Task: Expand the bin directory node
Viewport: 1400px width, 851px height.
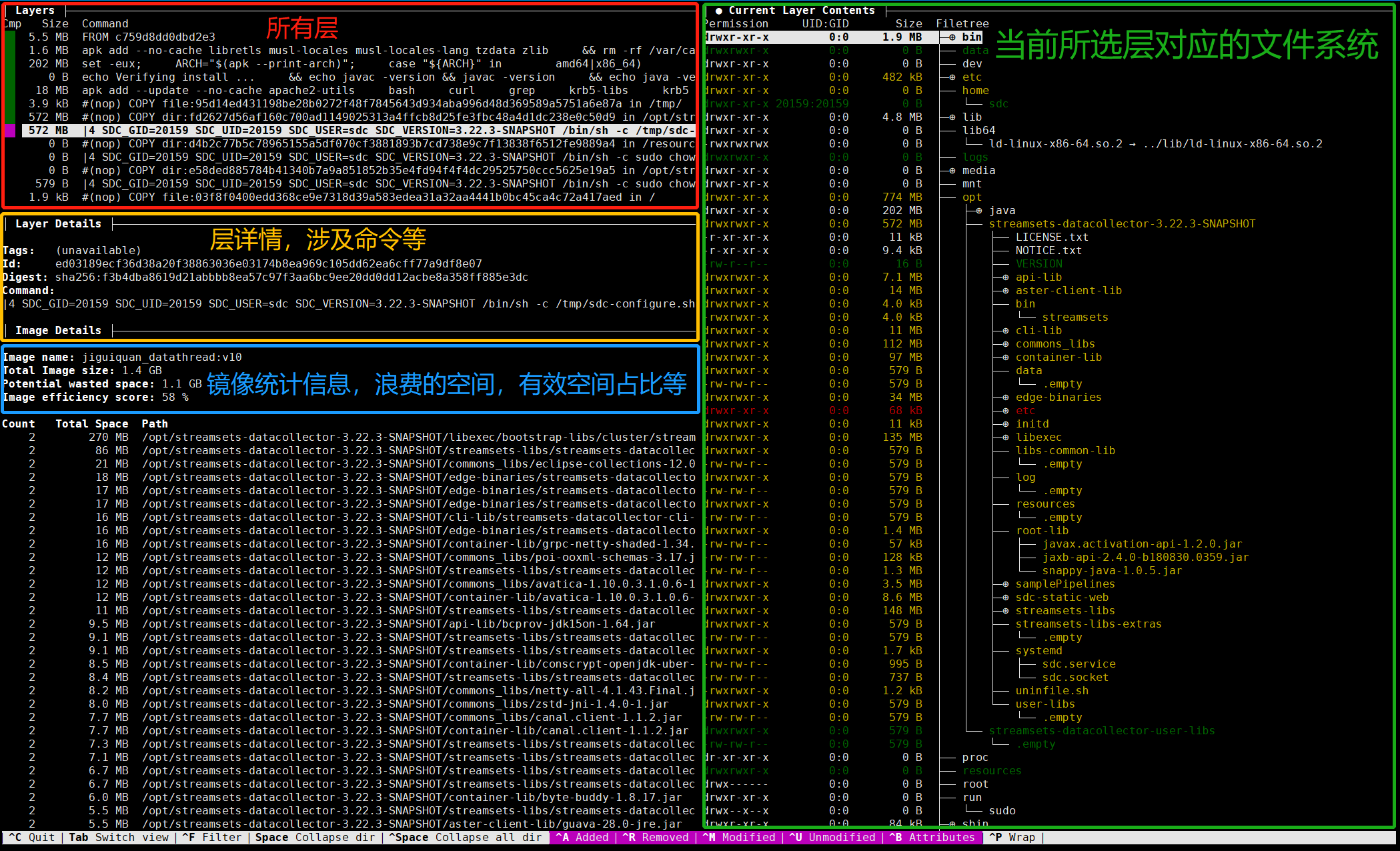Action: click(x=952, y=37)
